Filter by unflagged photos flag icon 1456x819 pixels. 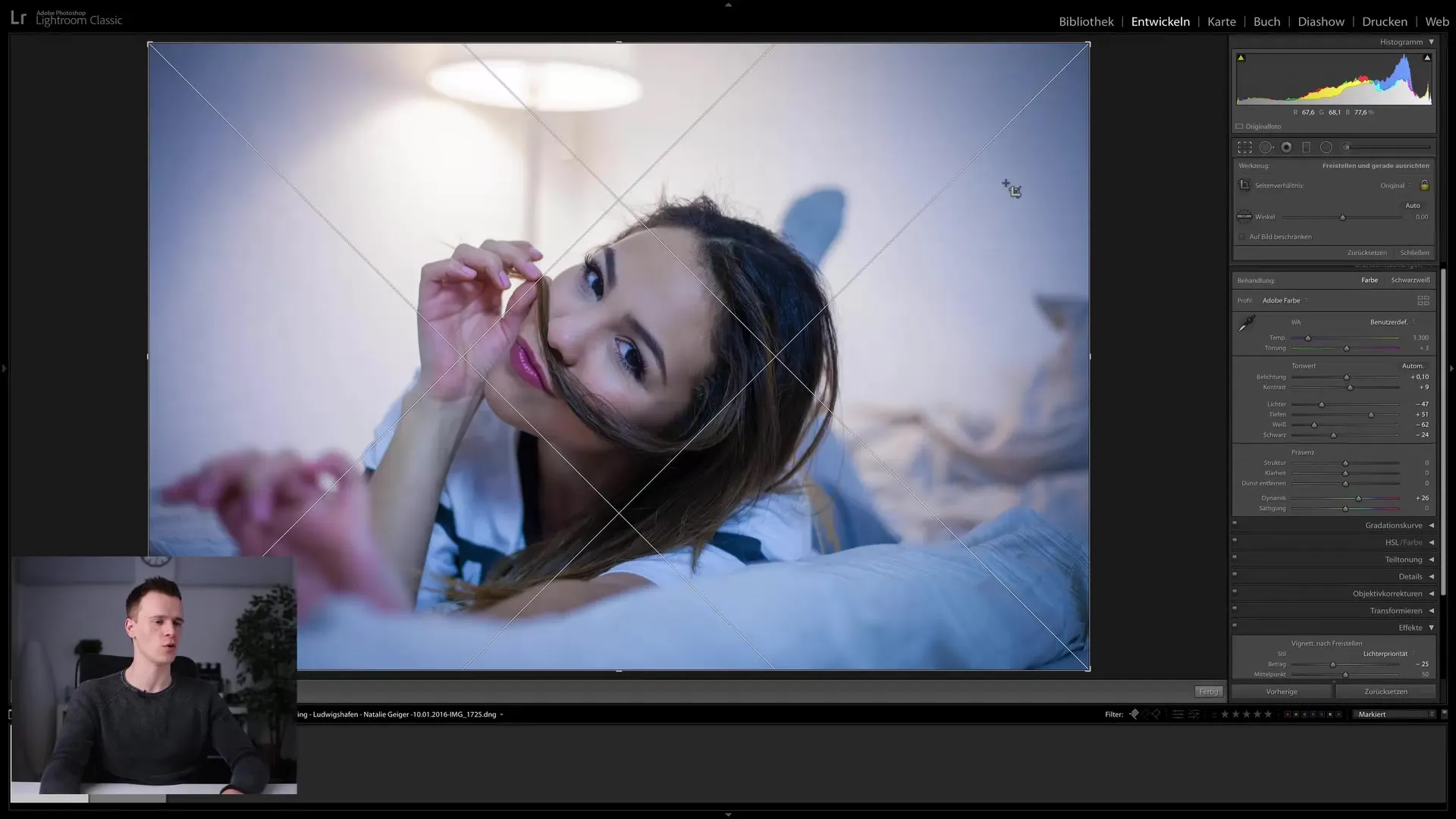(x=1145, y=714)
